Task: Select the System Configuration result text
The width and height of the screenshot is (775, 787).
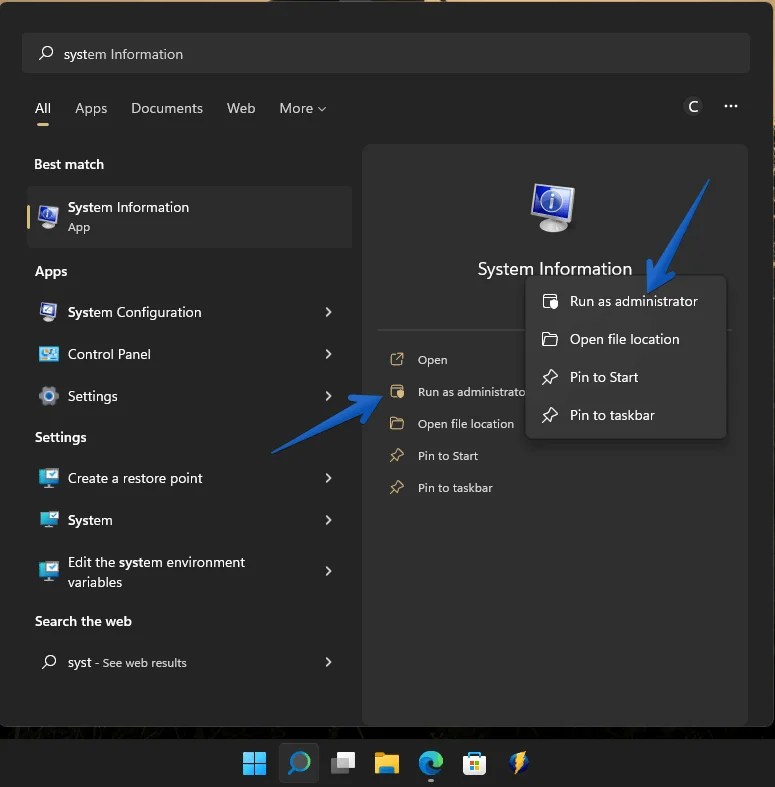Action: 135,312
